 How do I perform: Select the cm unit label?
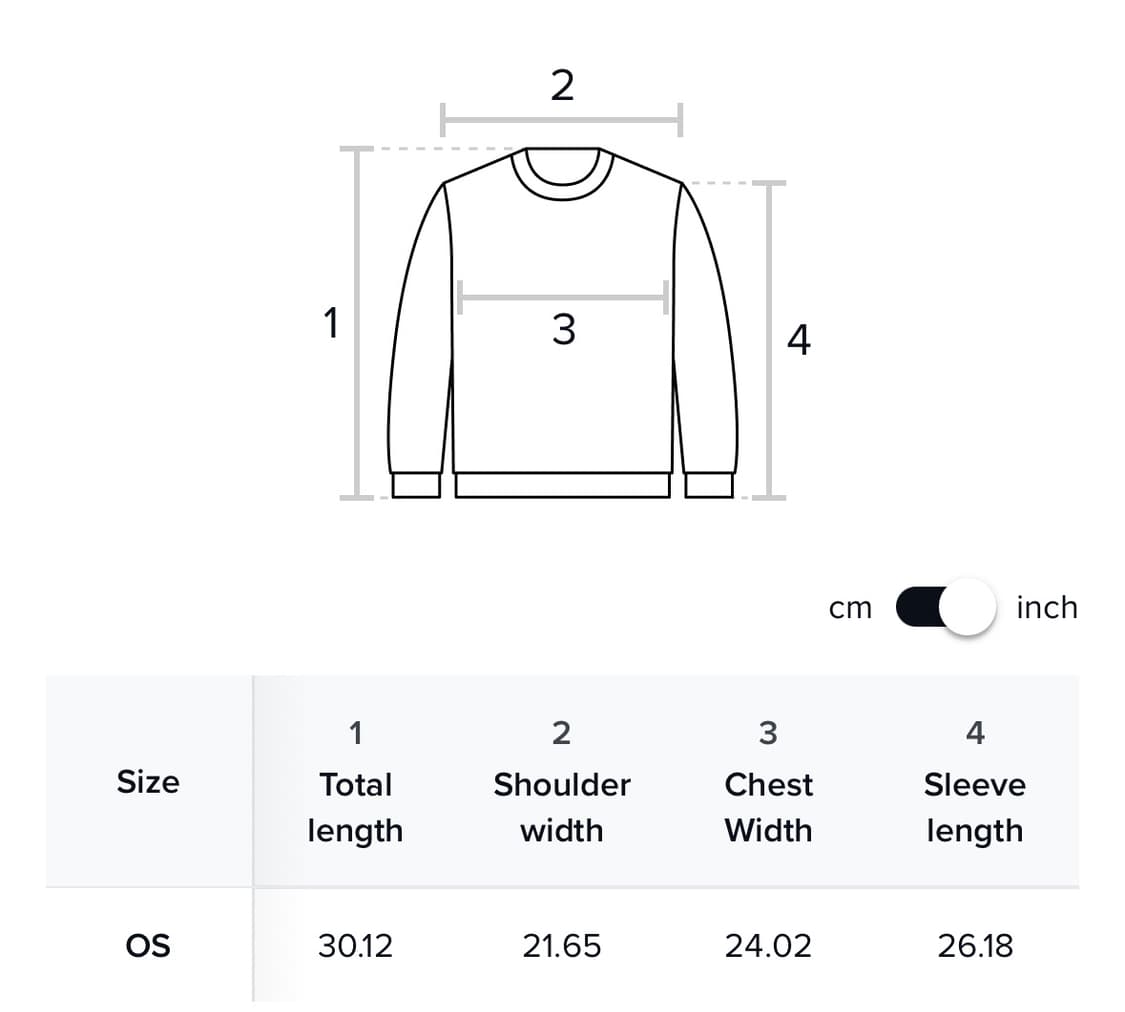850,608
